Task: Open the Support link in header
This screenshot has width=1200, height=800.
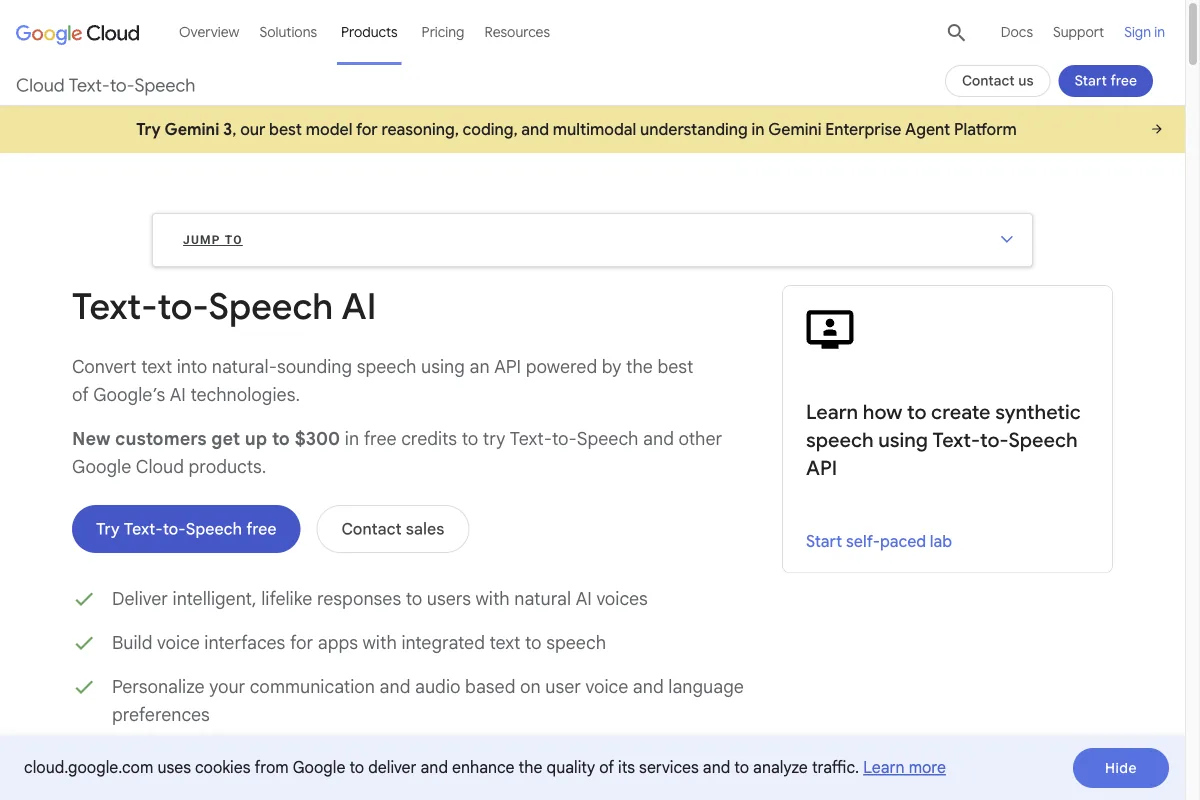Action: pos(1078,32)
